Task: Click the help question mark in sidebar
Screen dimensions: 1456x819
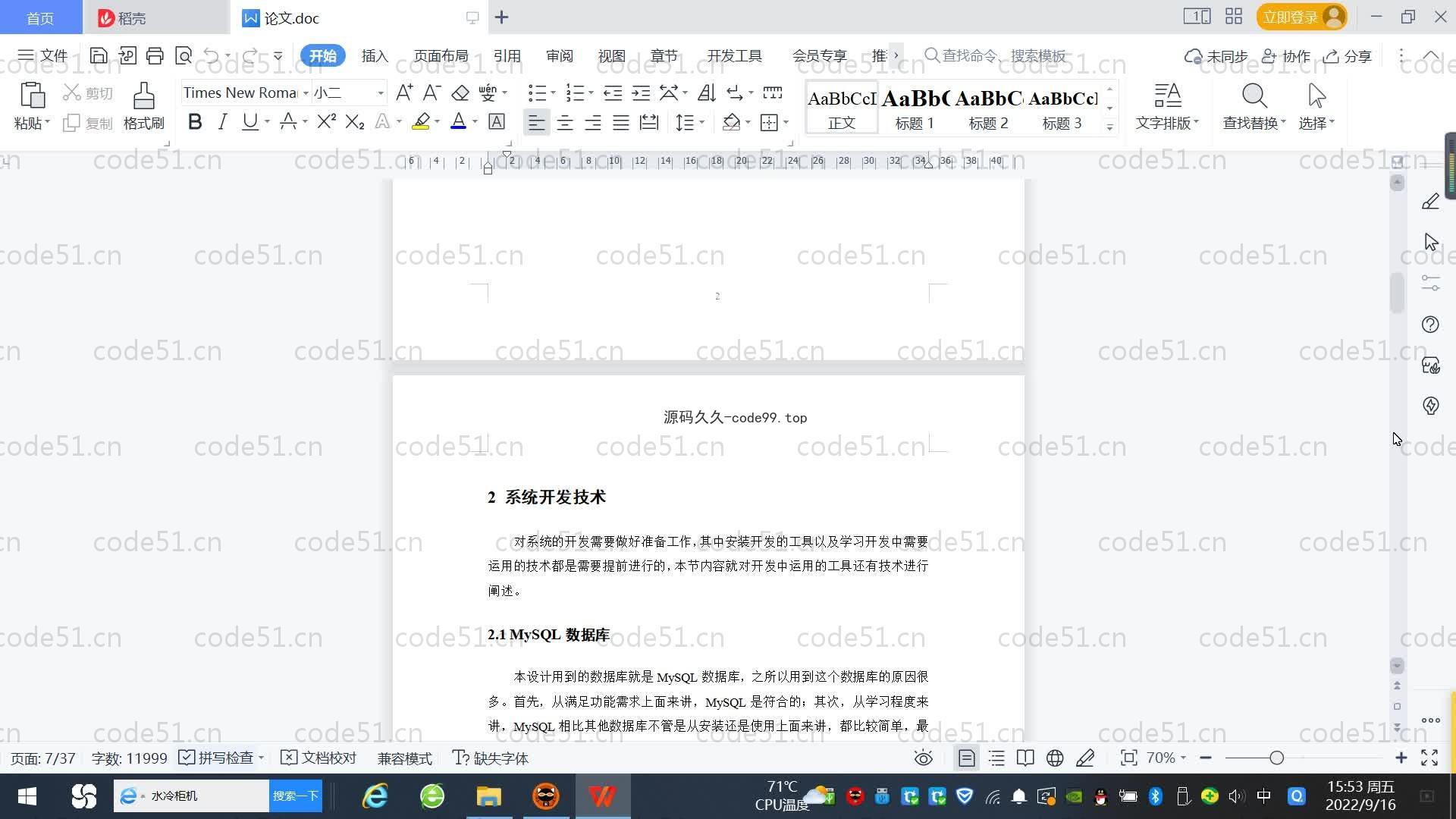Action: (x=1430, y=325)
